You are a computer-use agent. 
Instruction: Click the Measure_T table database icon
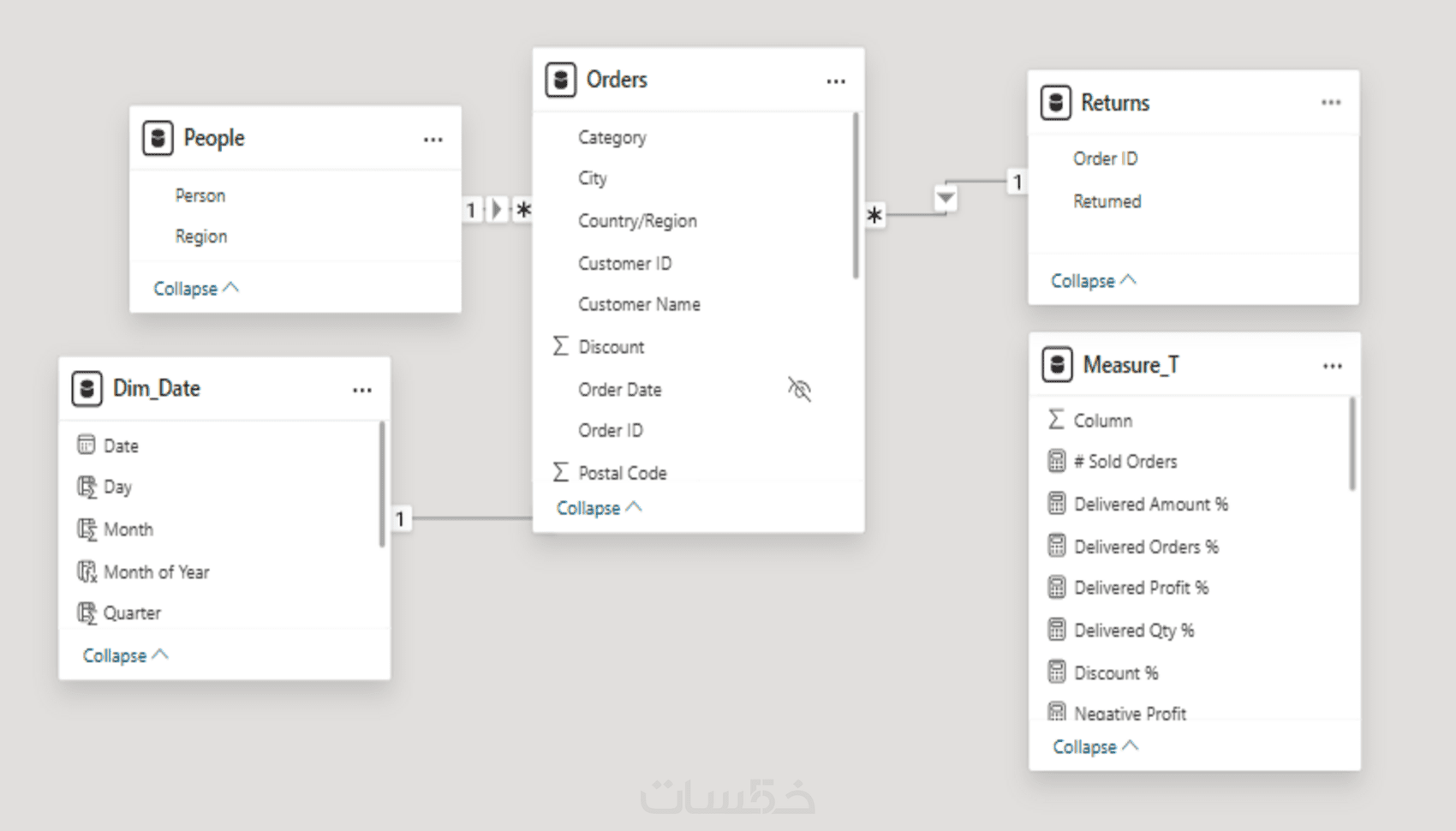tap(1058, 365)
